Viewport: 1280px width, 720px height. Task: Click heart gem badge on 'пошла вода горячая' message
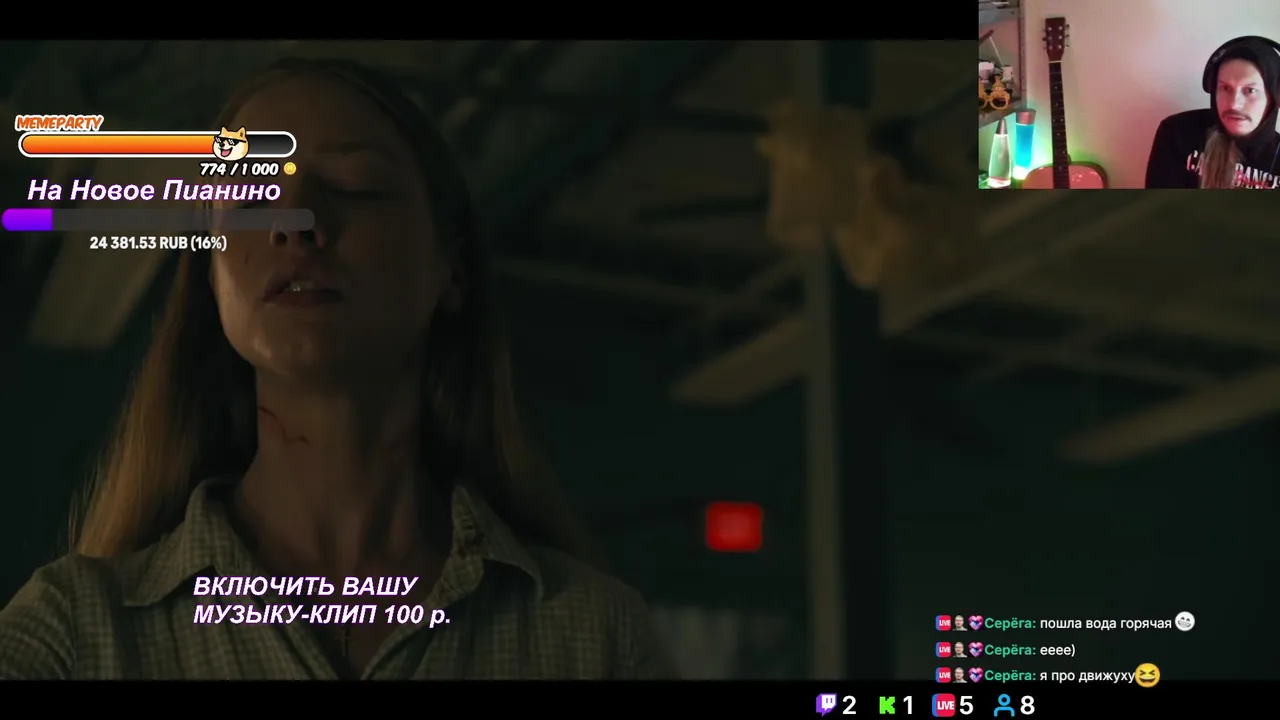[x=976, y=623]
